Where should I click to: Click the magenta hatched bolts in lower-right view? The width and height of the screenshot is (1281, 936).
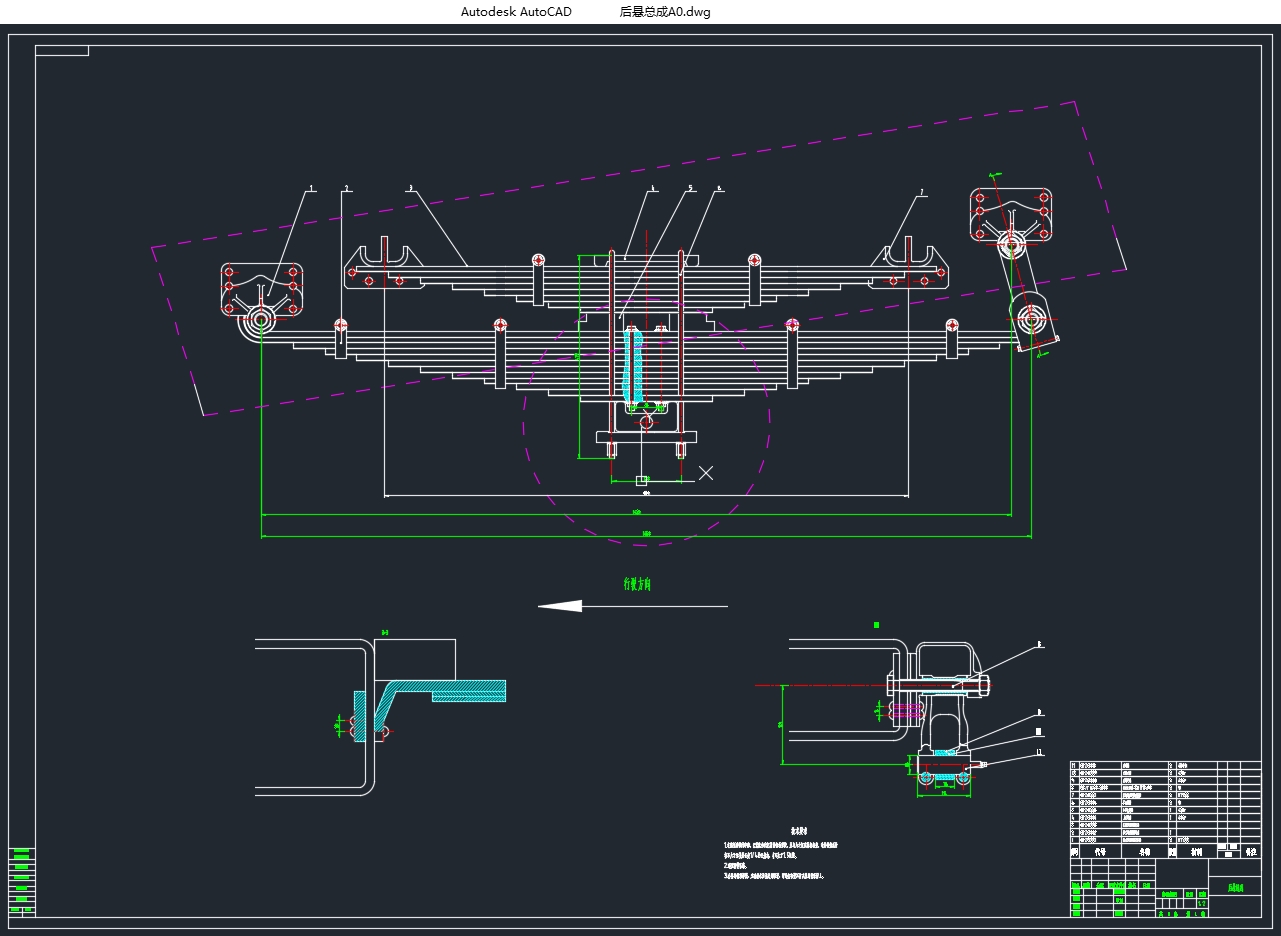point(906,710)
